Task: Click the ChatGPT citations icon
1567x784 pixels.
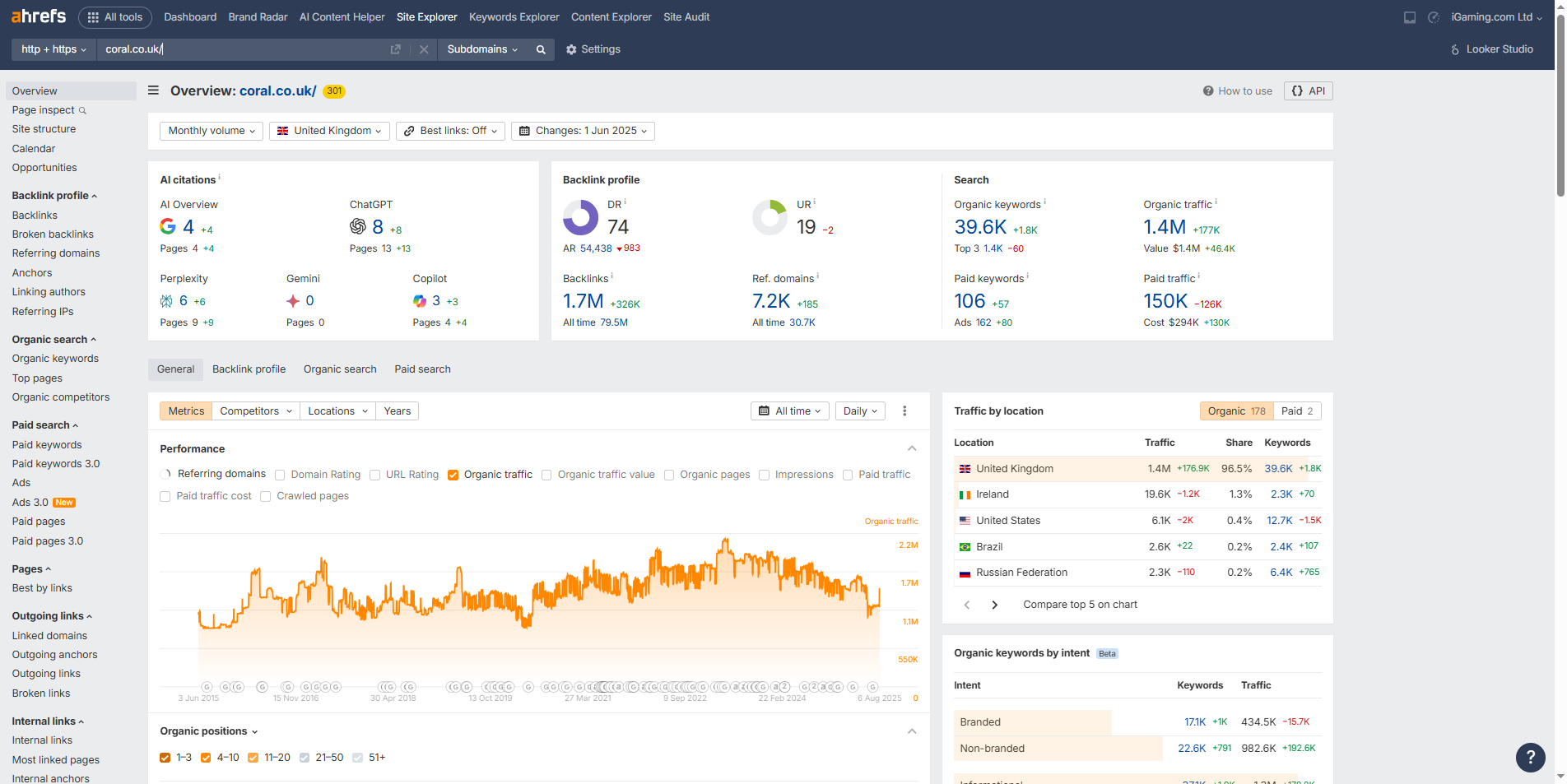Action: point(358,226)
